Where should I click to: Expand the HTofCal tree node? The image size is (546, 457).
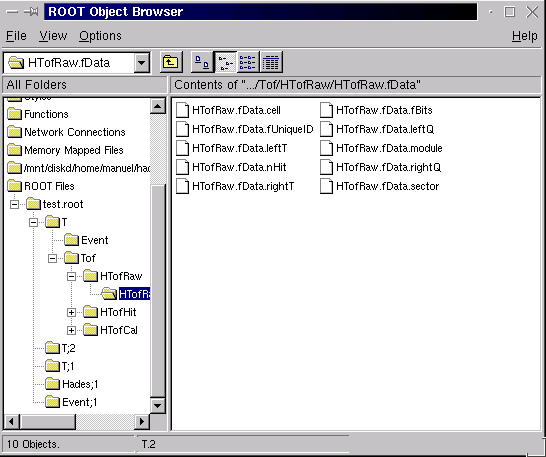tap(71, 331)
